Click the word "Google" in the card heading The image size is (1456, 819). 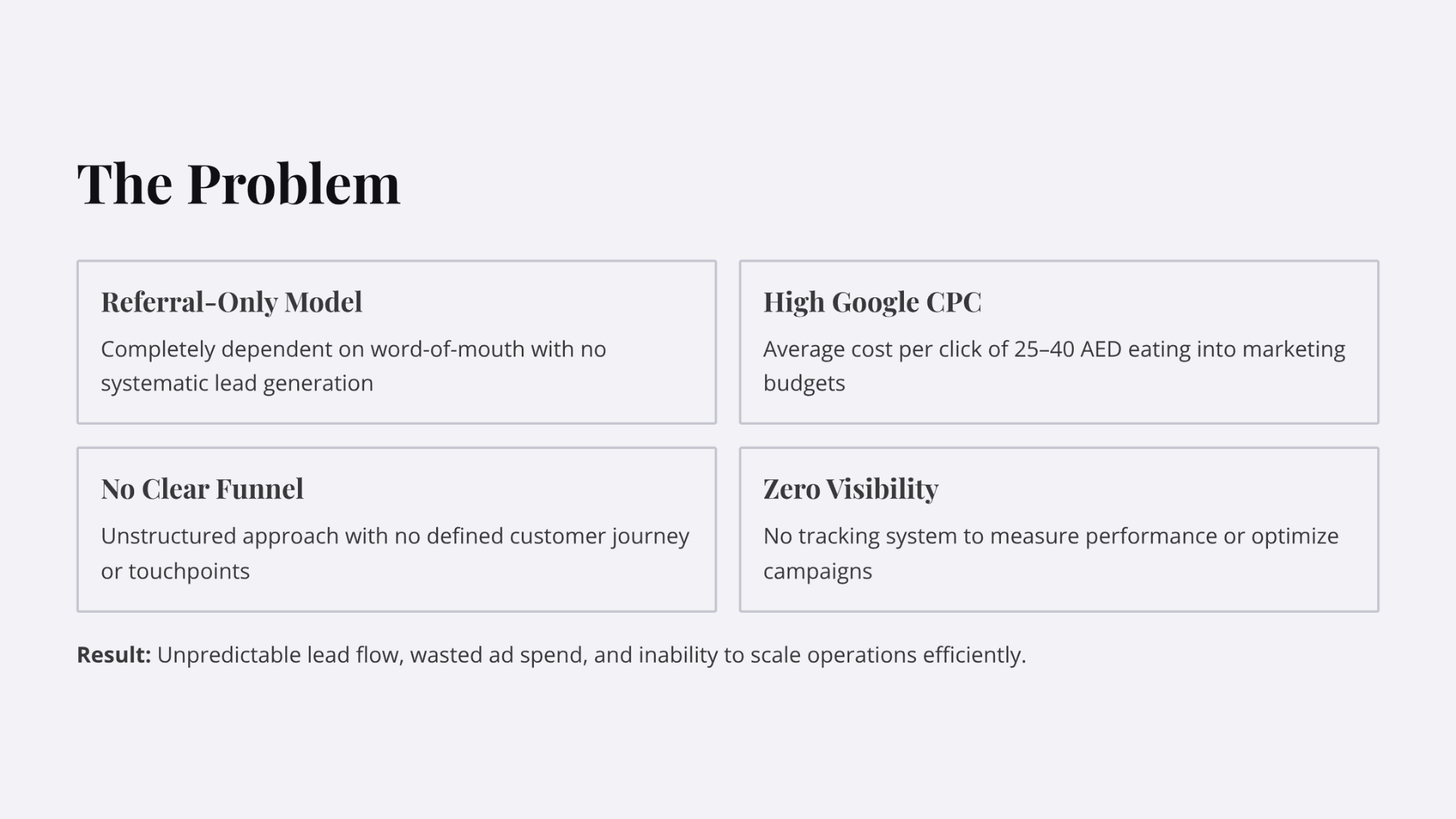point(875,302)
